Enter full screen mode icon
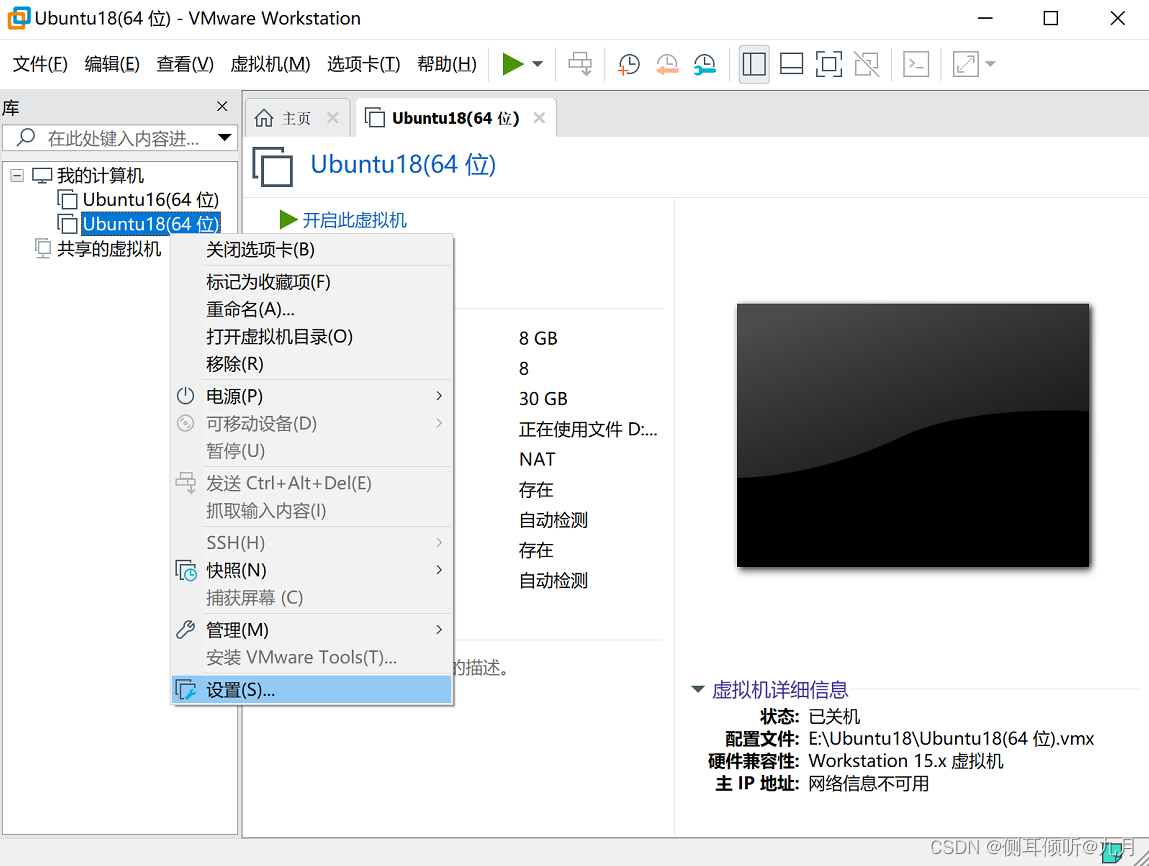 point(829,64)
